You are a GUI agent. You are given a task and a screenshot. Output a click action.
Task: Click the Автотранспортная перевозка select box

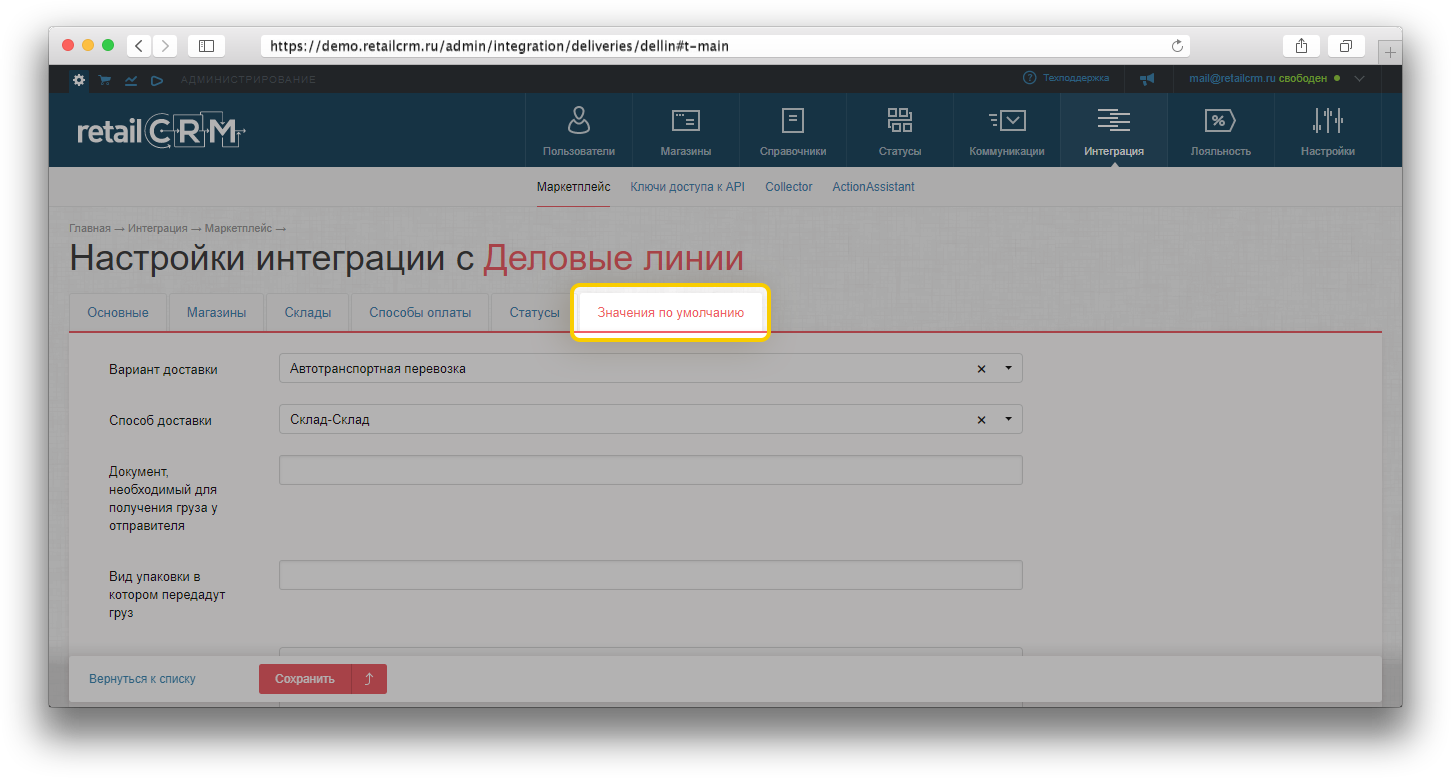tap(650, 368)
